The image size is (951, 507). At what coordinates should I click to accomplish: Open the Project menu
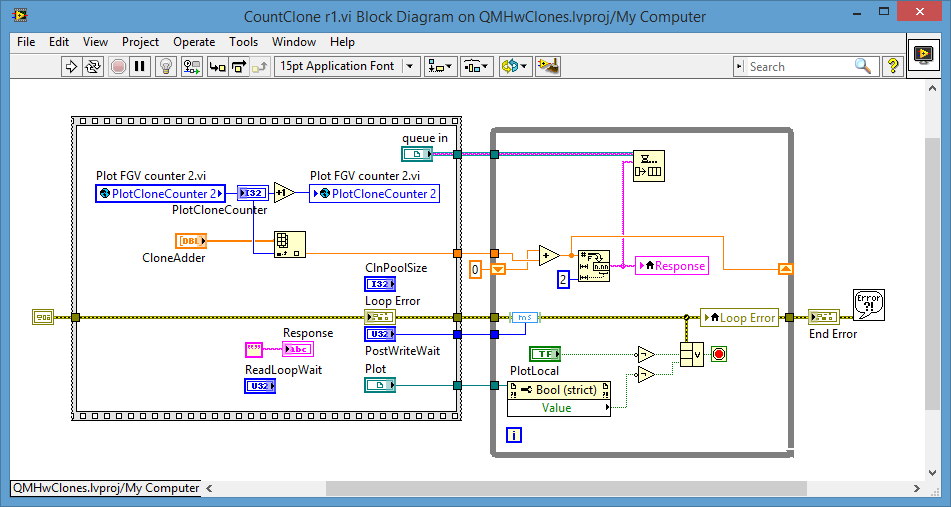(140, 42)
